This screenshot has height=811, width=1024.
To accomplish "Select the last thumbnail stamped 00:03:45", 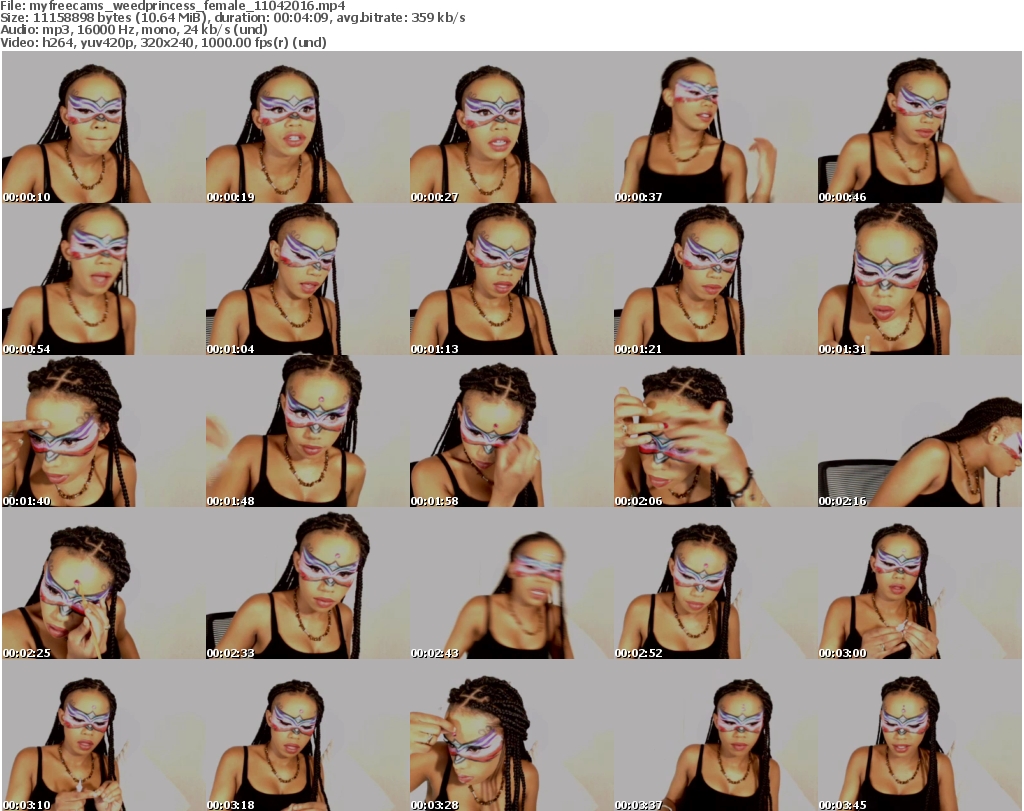I will coord(920,735).
